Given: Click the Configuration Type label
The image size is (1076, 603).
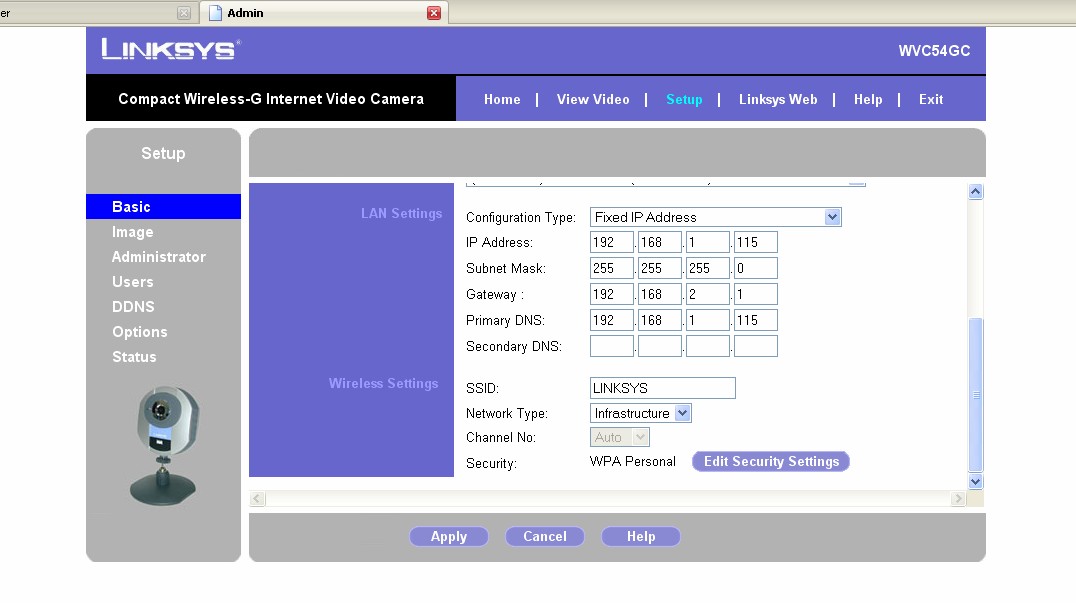Looking at the screenshot, I should [521, 217].
